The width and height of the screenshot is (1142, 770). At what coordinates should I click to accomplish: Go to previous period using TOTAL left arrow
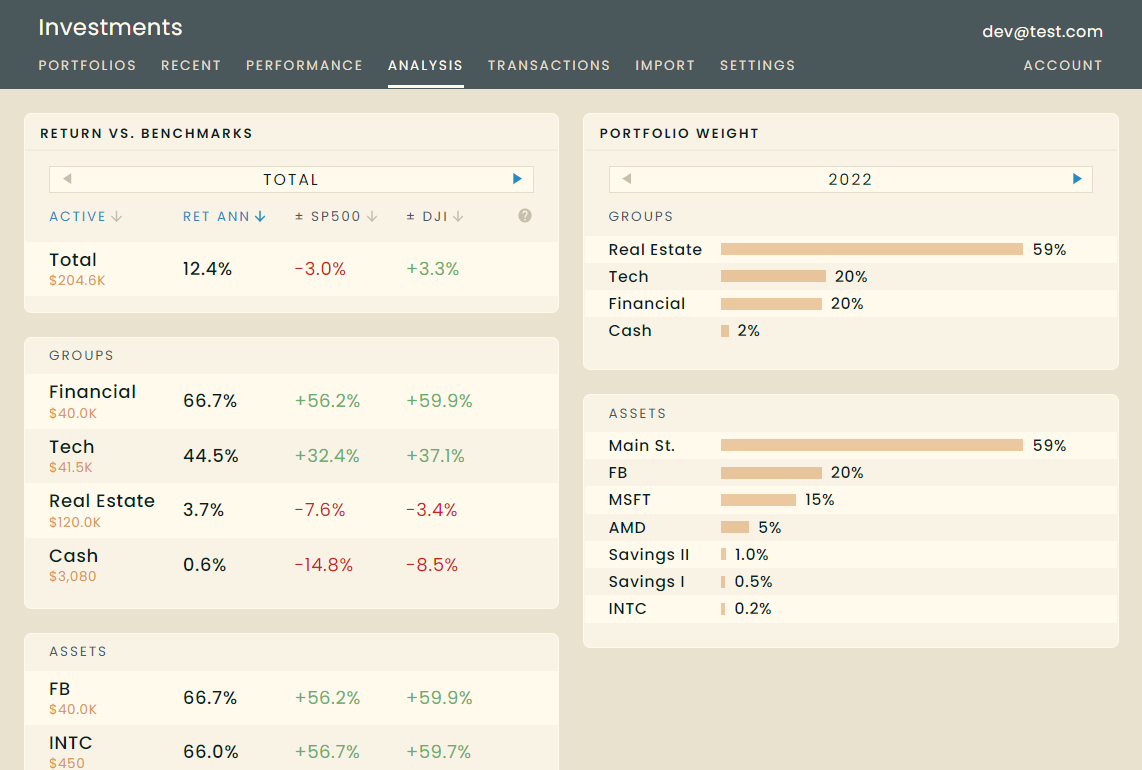67,179
